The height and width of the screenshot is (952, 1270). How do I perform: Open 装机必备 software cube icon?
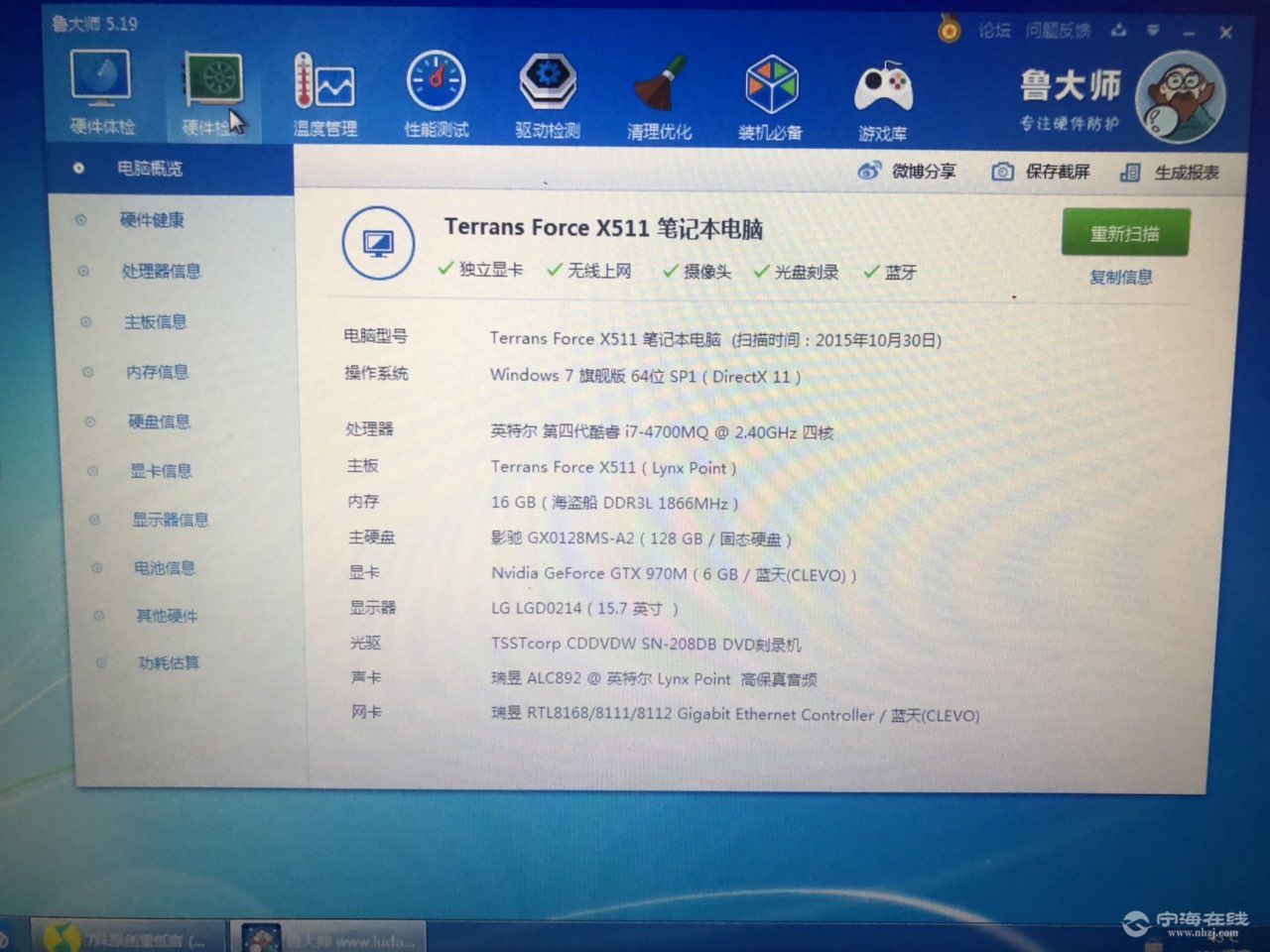[770, 97]
